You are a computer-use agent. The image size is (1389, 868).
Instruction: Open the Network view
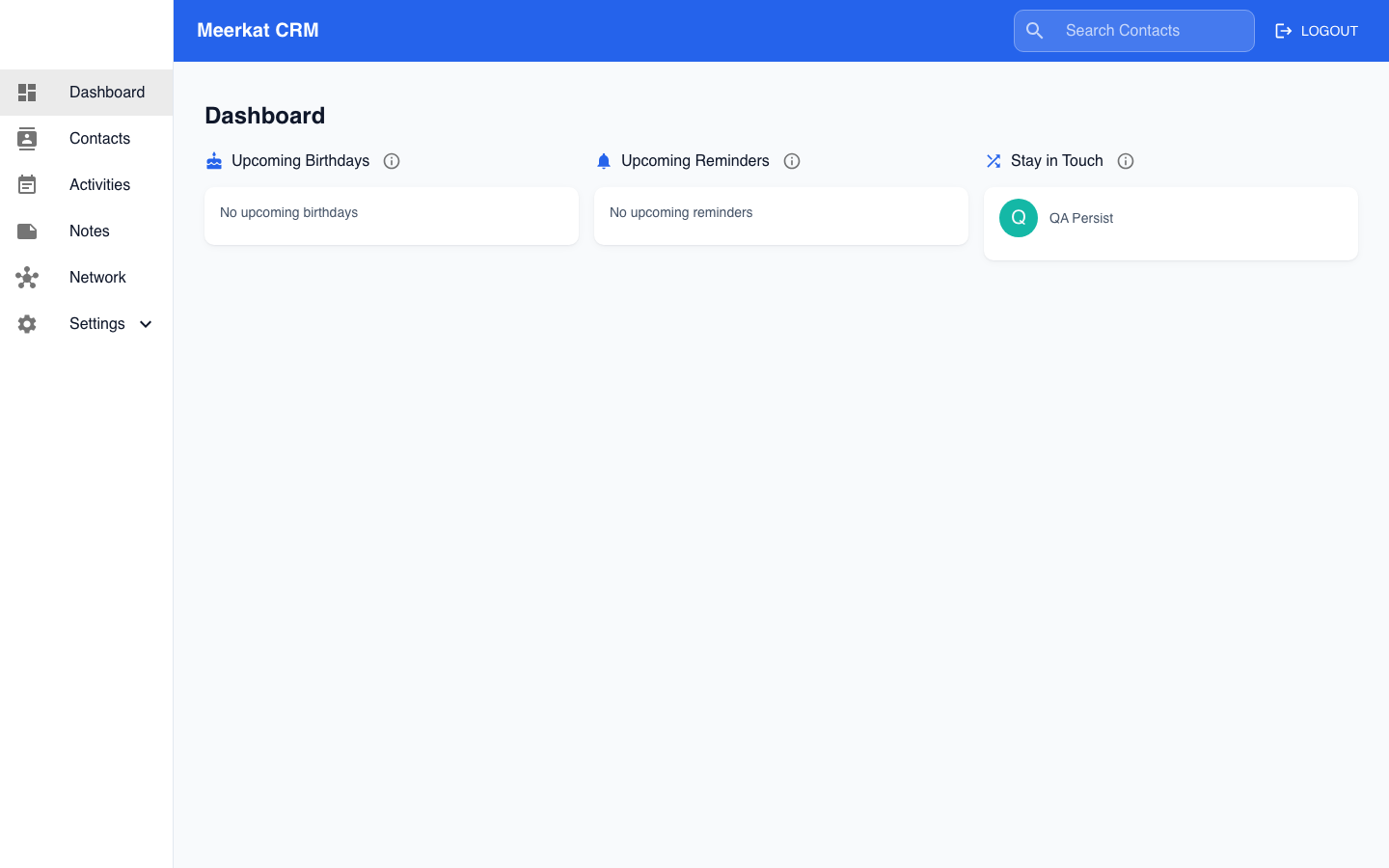86,278
